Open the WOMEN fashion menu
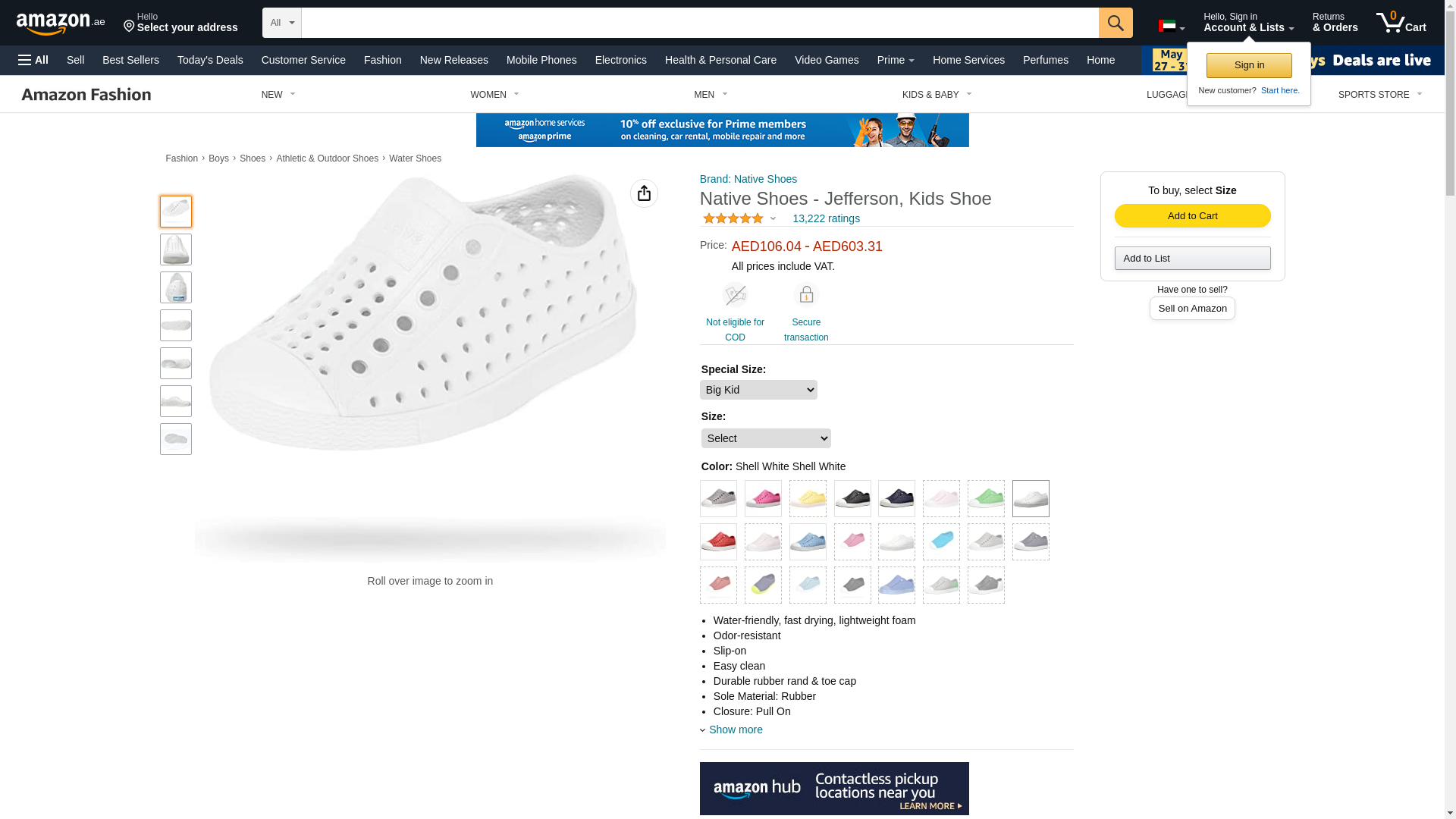This screenshot has width=1456, height=819. pos(494,95)
